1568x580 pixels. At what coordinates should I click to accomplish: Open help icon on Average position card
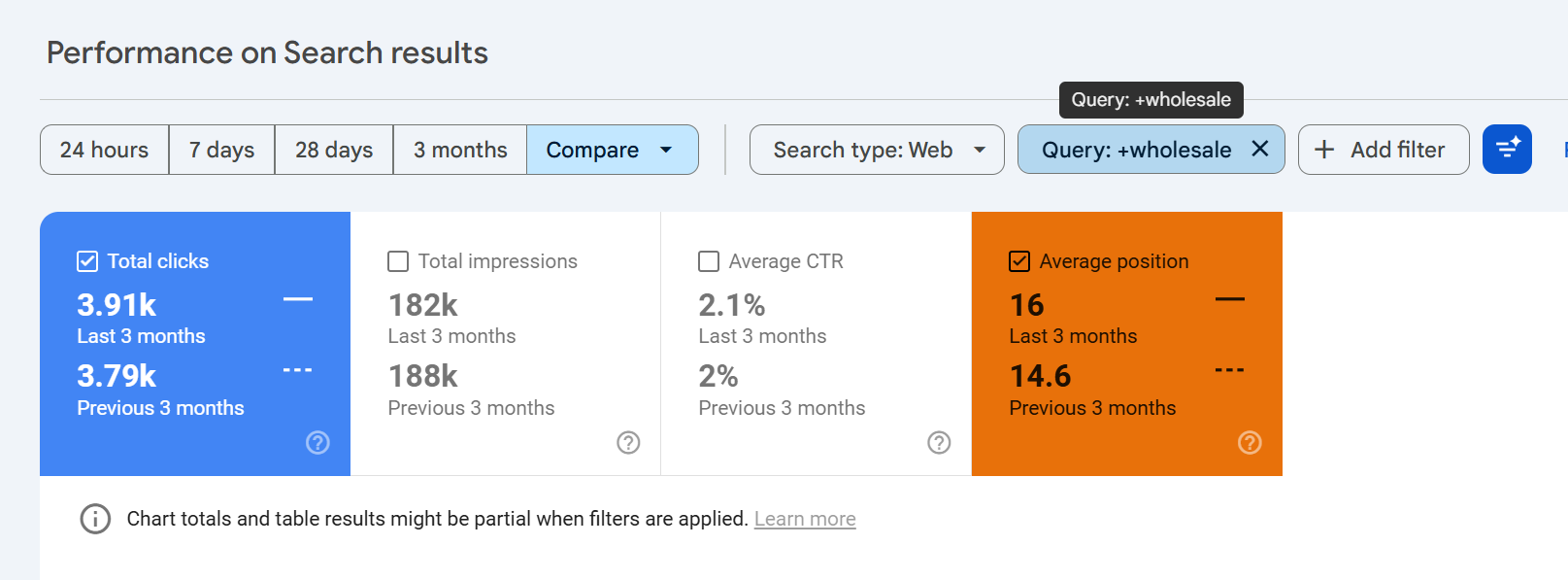tap(1250, 443)
